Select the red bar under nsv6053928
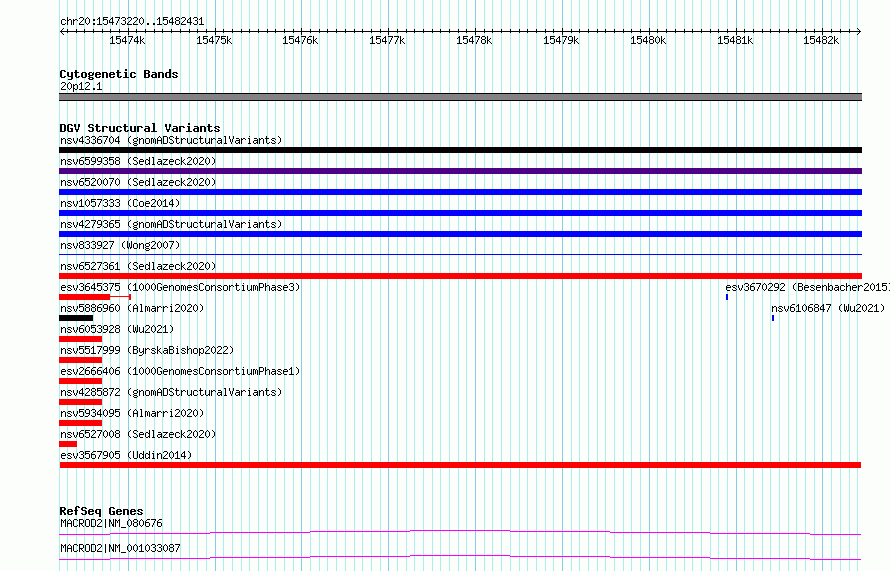 81,339
